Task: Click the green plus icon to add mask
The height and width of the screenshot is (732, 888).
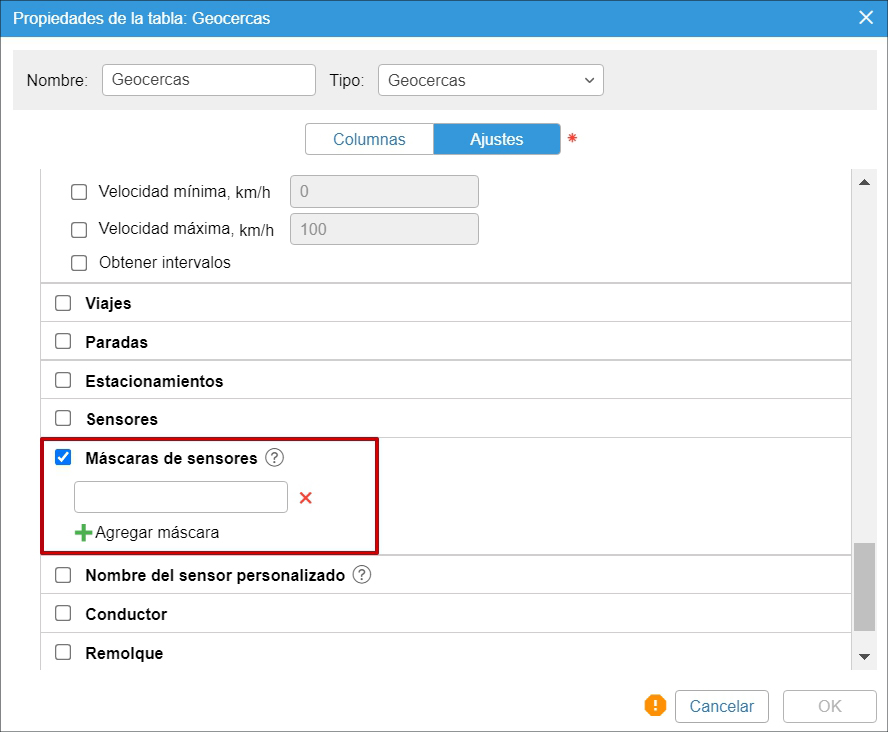Action: coord(83,532)
